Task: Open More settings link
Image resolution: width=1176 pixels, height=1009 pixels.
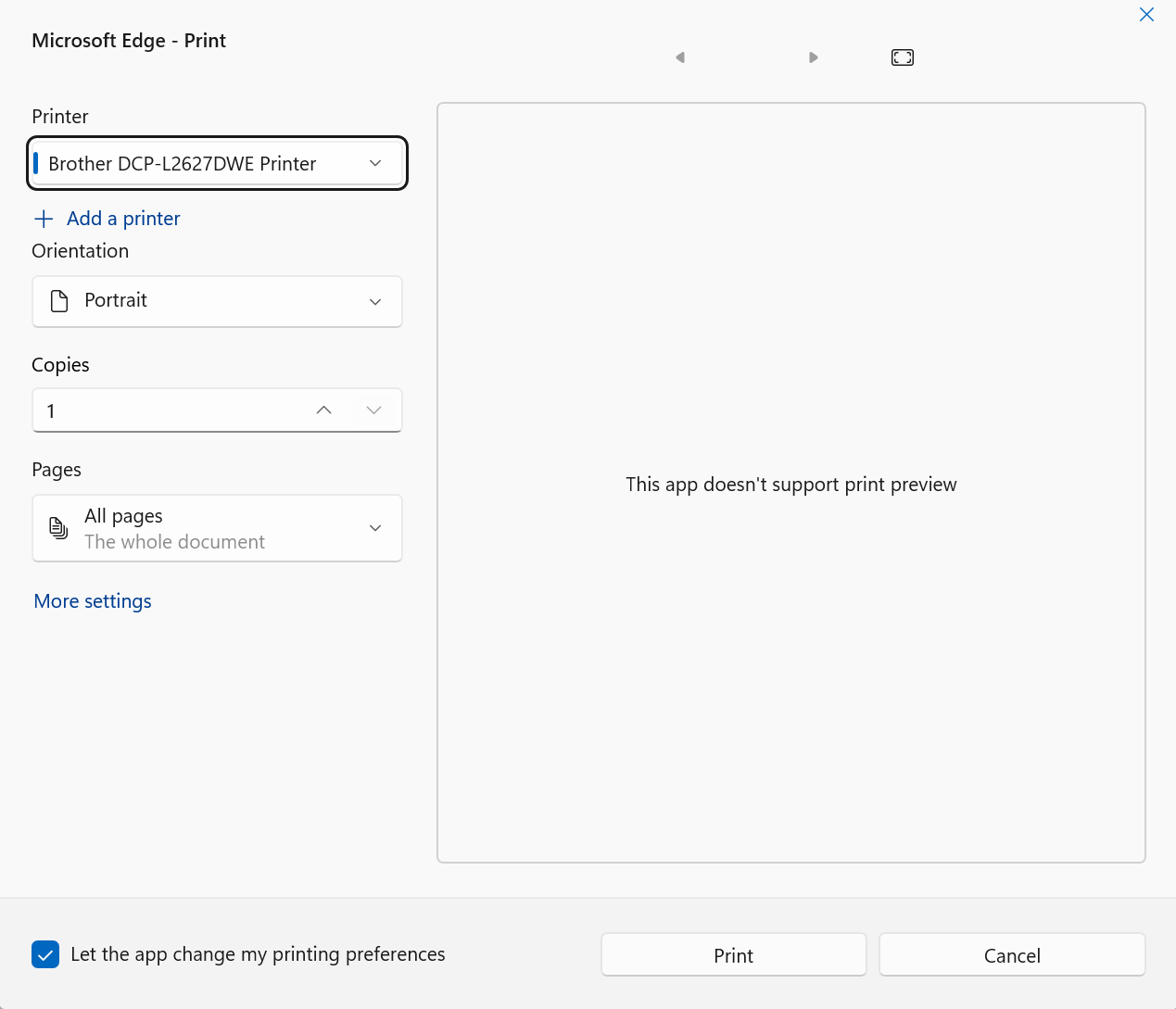Action: (93, 601)
